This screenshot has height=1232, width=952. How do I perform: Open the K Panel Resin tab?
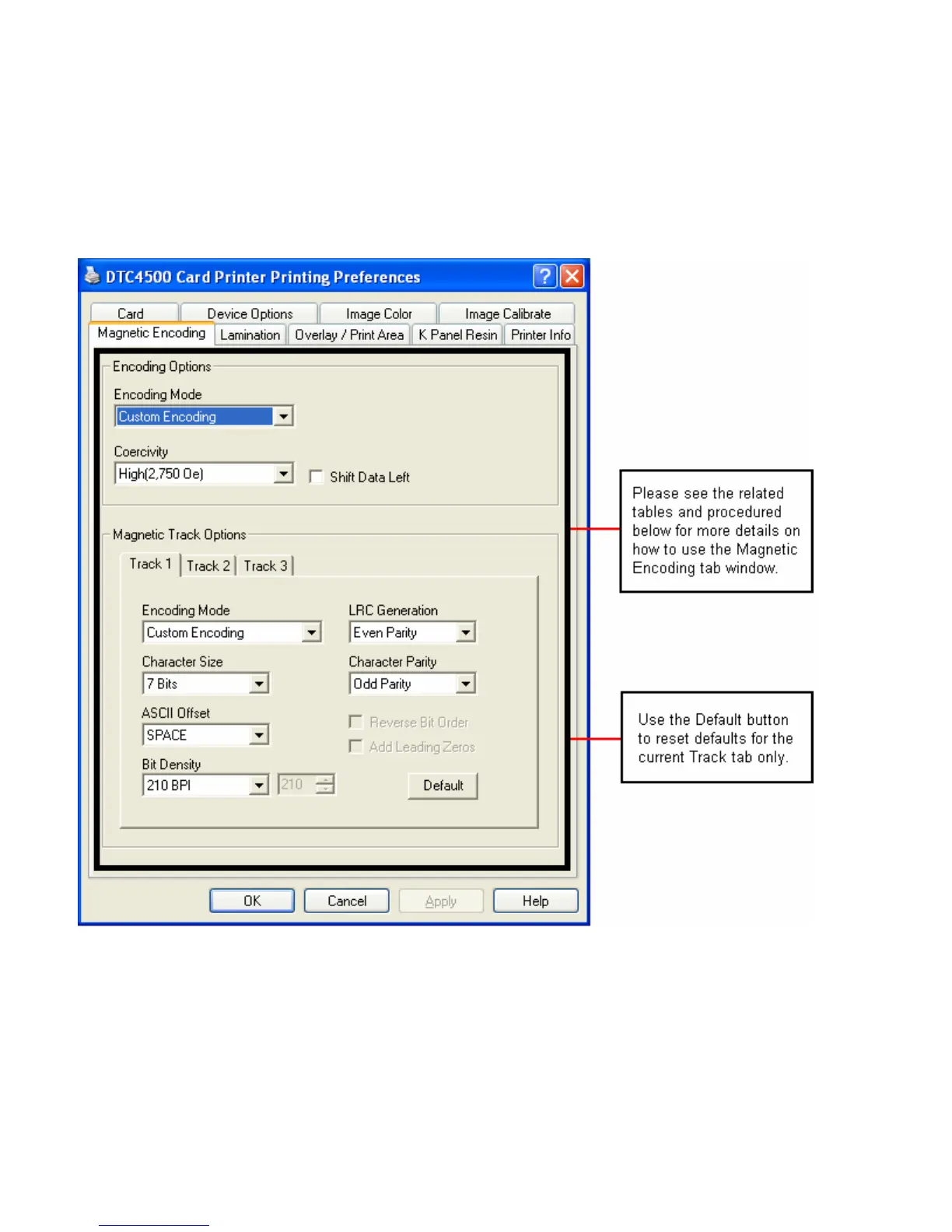[457, 334]
